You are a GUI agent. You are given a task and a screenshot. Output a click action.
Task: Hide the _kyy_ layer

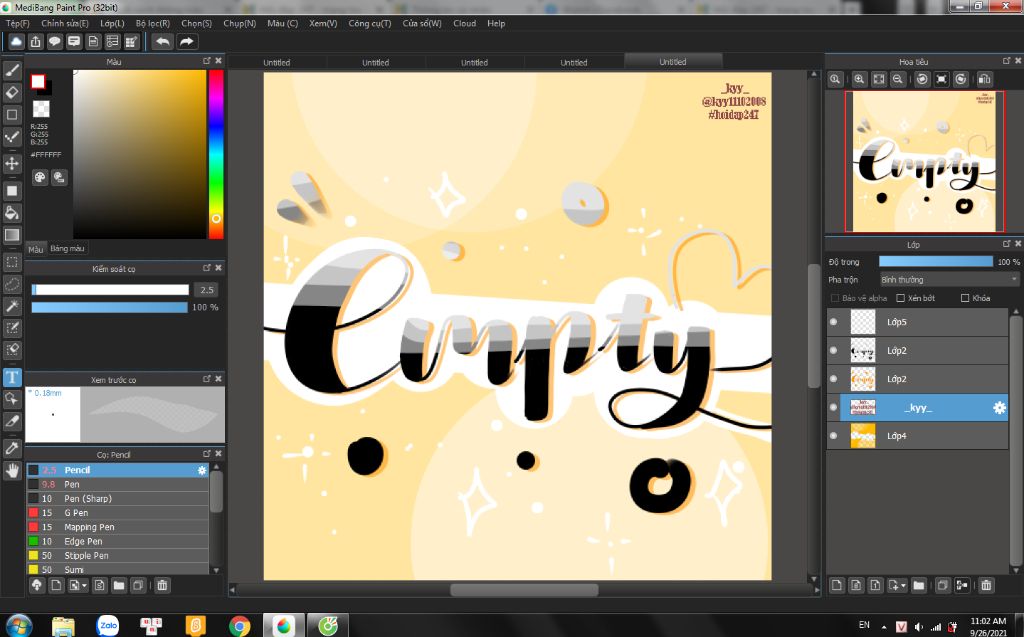click(x=833, y=407)
